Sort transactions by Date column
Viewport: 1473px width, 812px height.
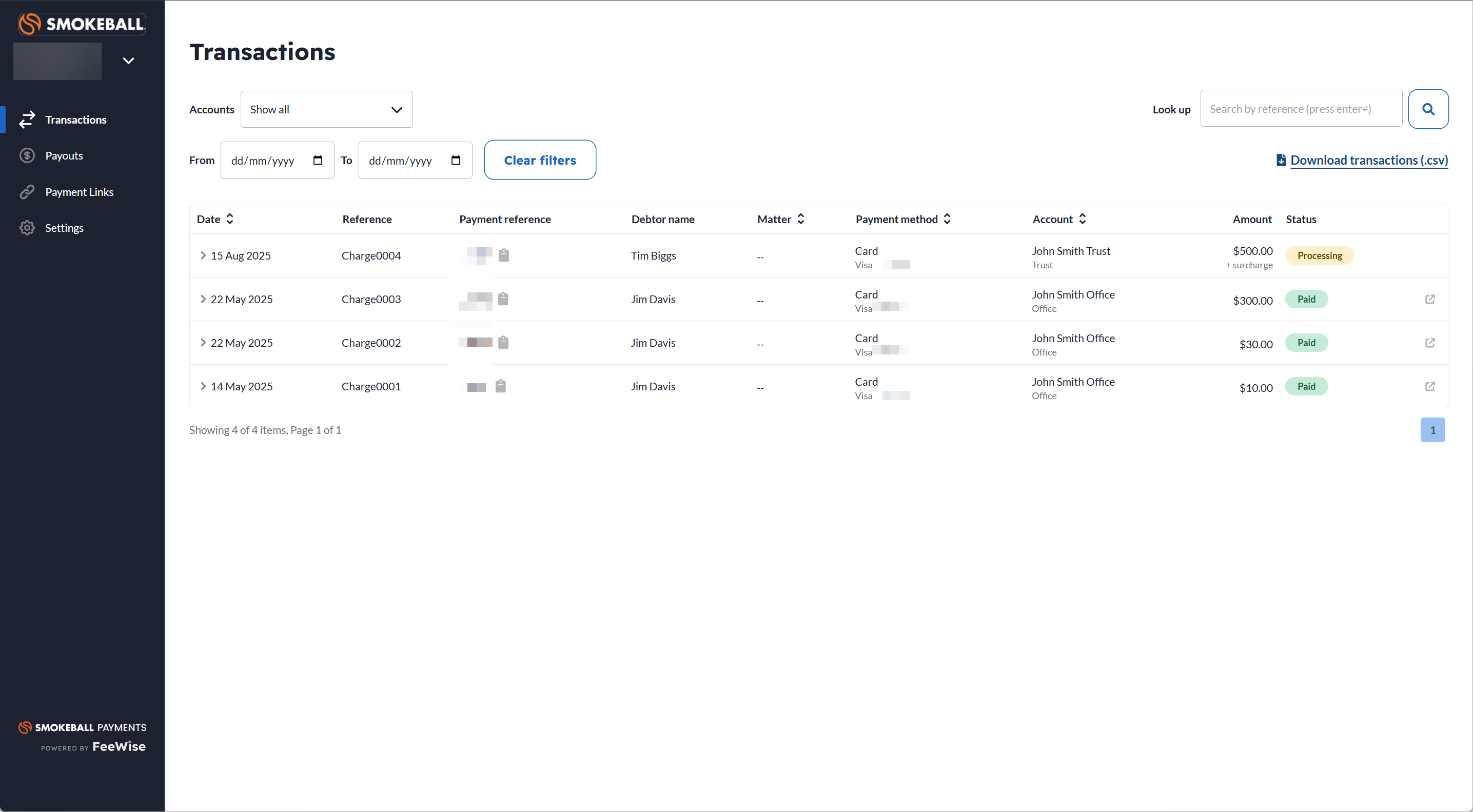pos(230,219)
